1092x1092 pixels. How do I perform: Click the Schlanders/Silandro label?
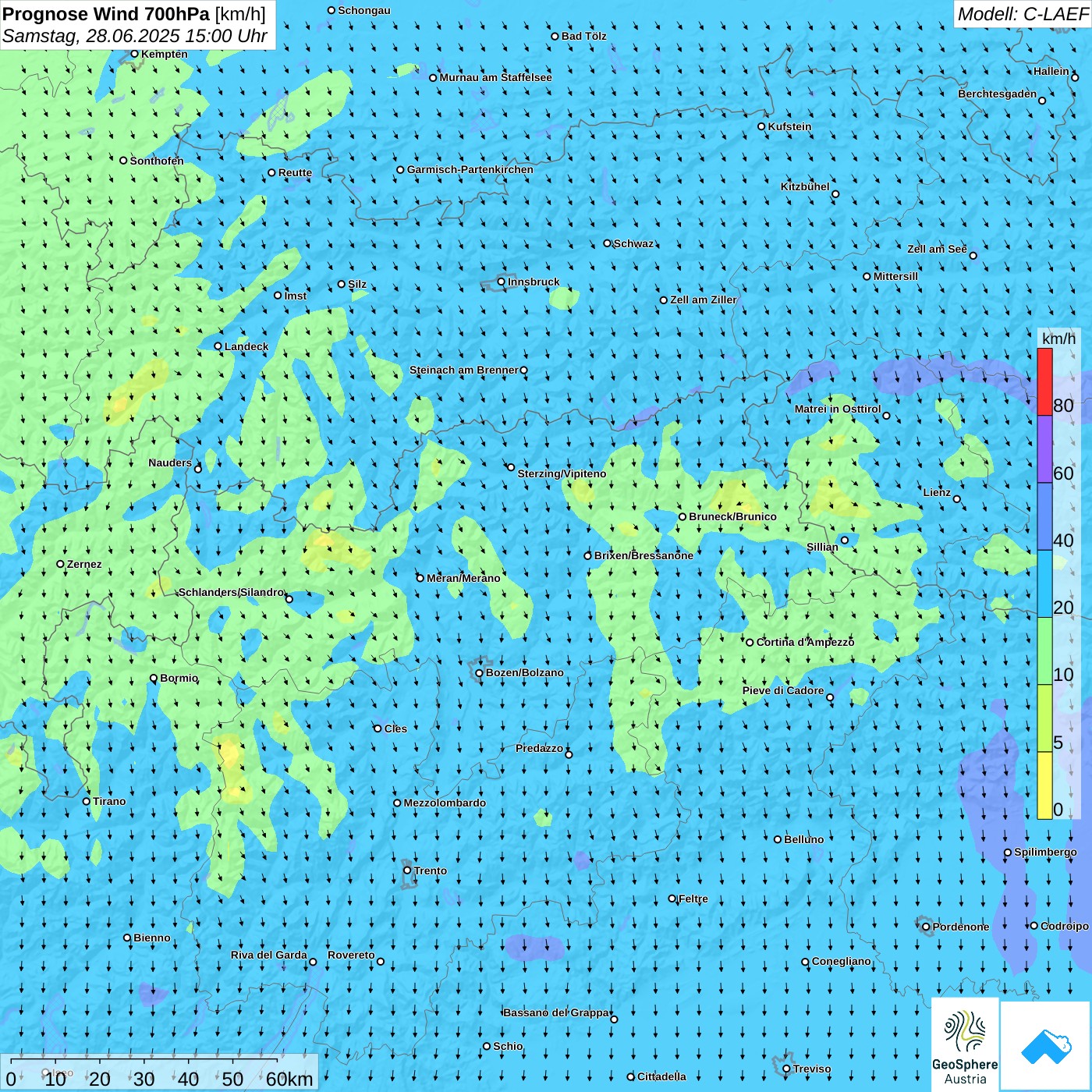[231, 592]
